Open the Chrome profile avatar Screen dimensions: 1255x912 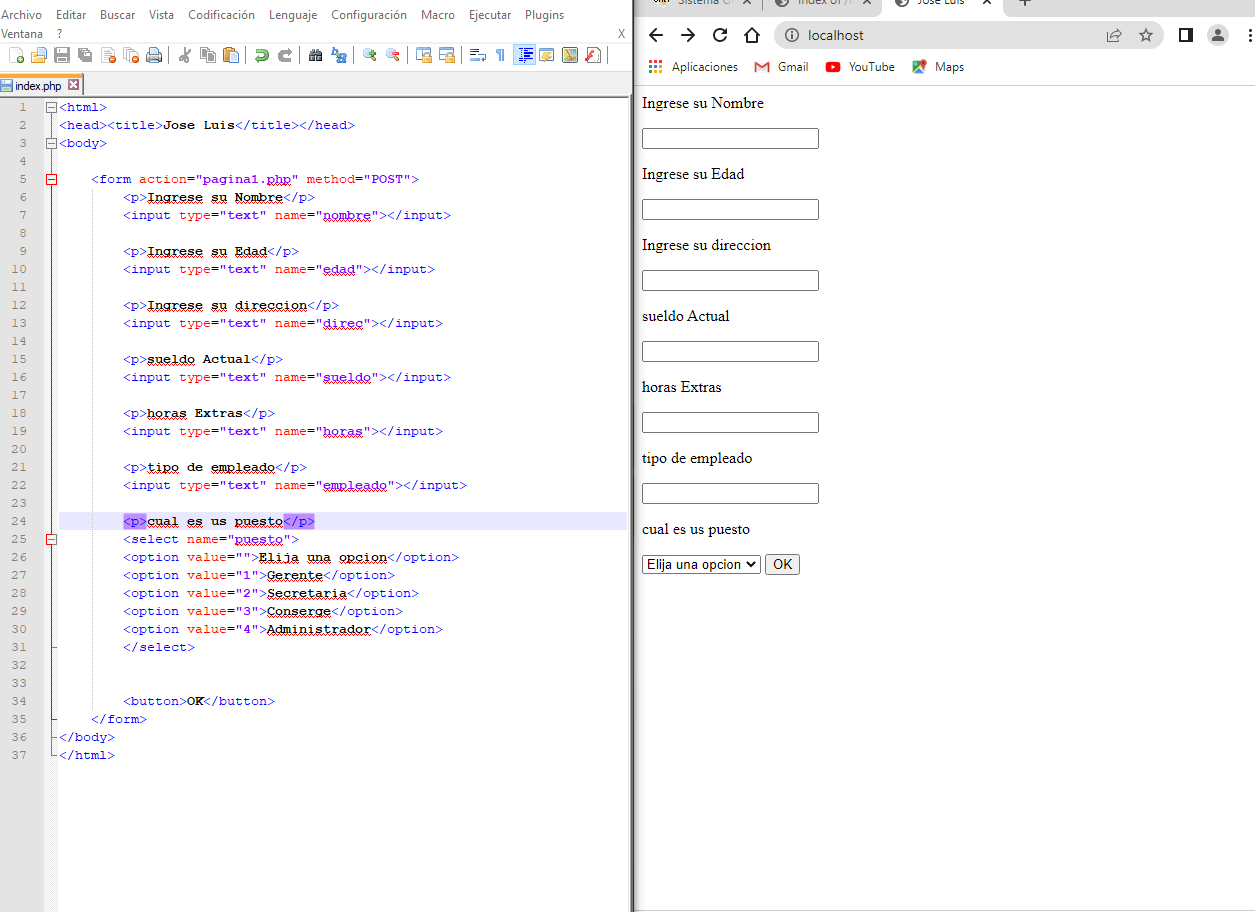(1218, 35)
